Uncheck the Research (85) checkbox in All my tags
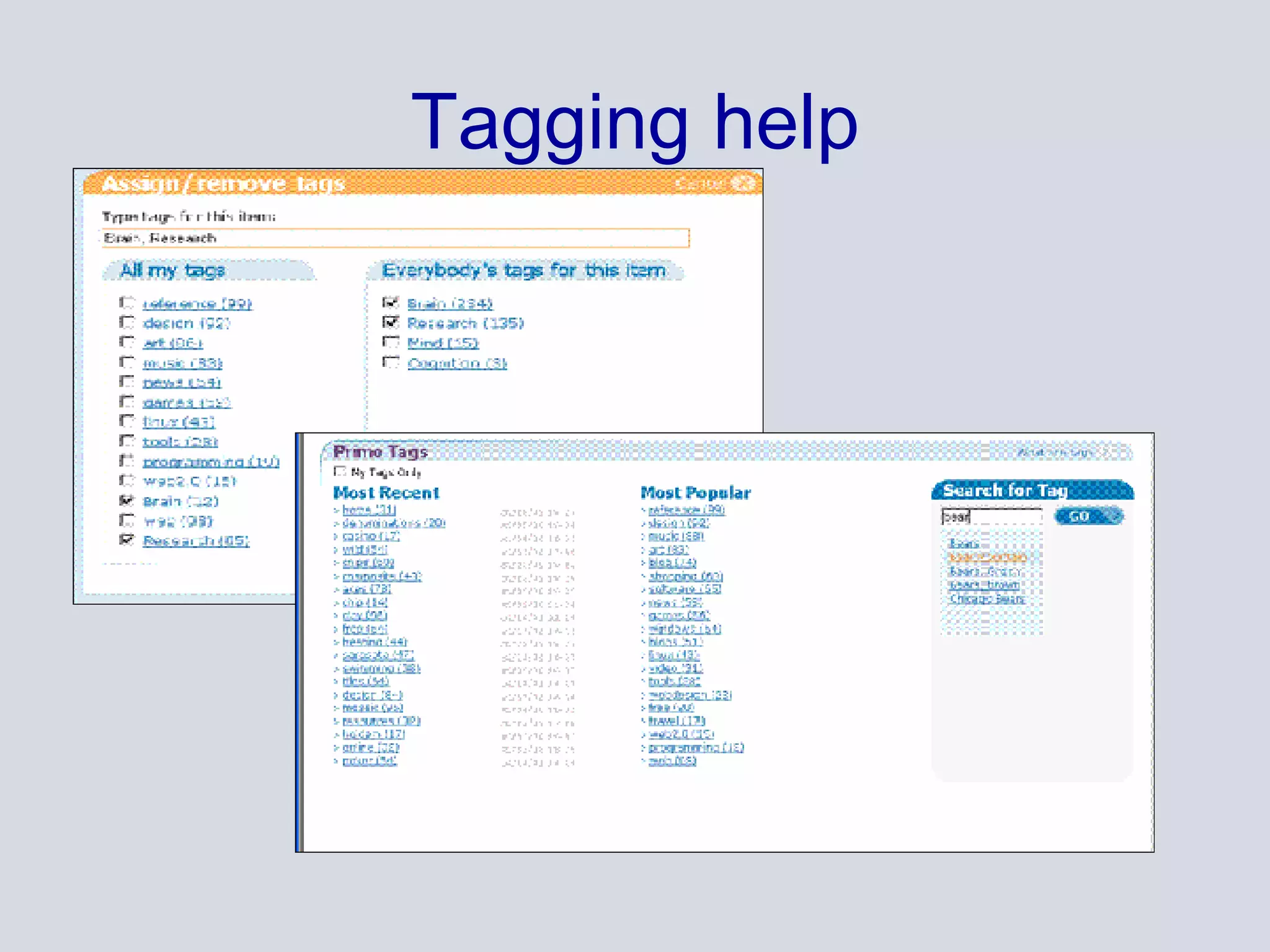 click(127, 540)
